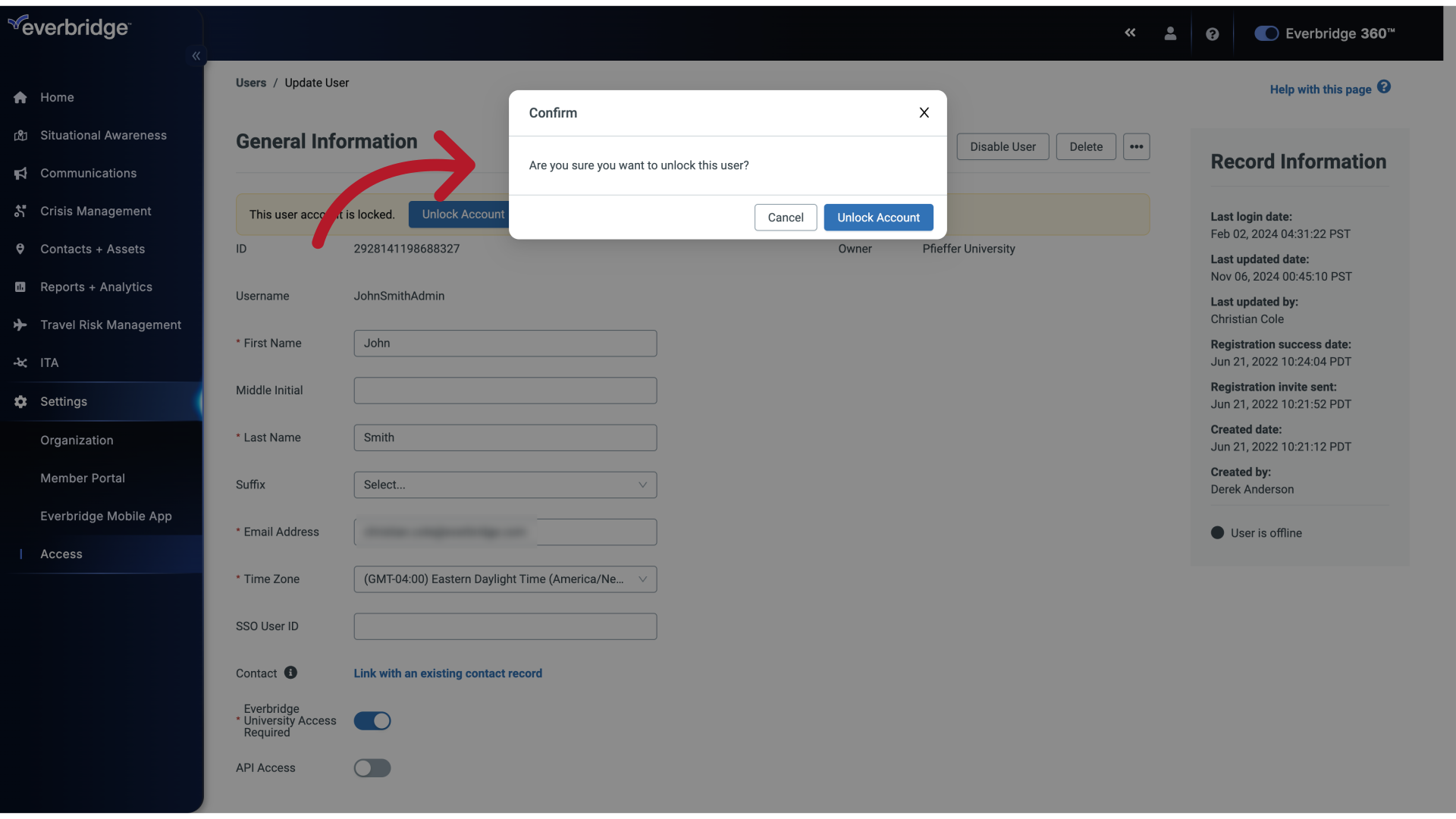Navigate to Travel Risk Management

click(110, 325)
